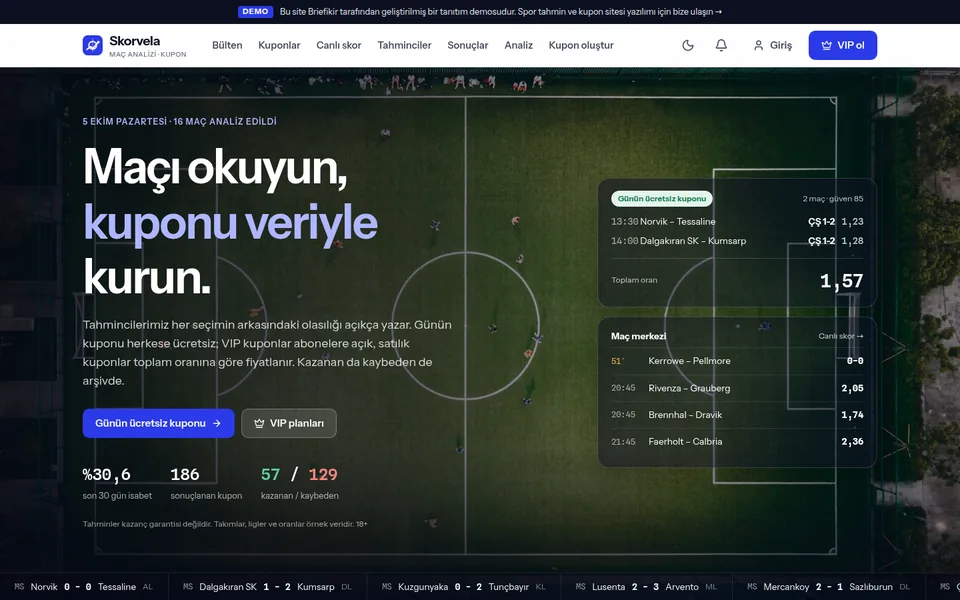Click the Günün ücretsiz kuponu green badge

click(662, 198)
